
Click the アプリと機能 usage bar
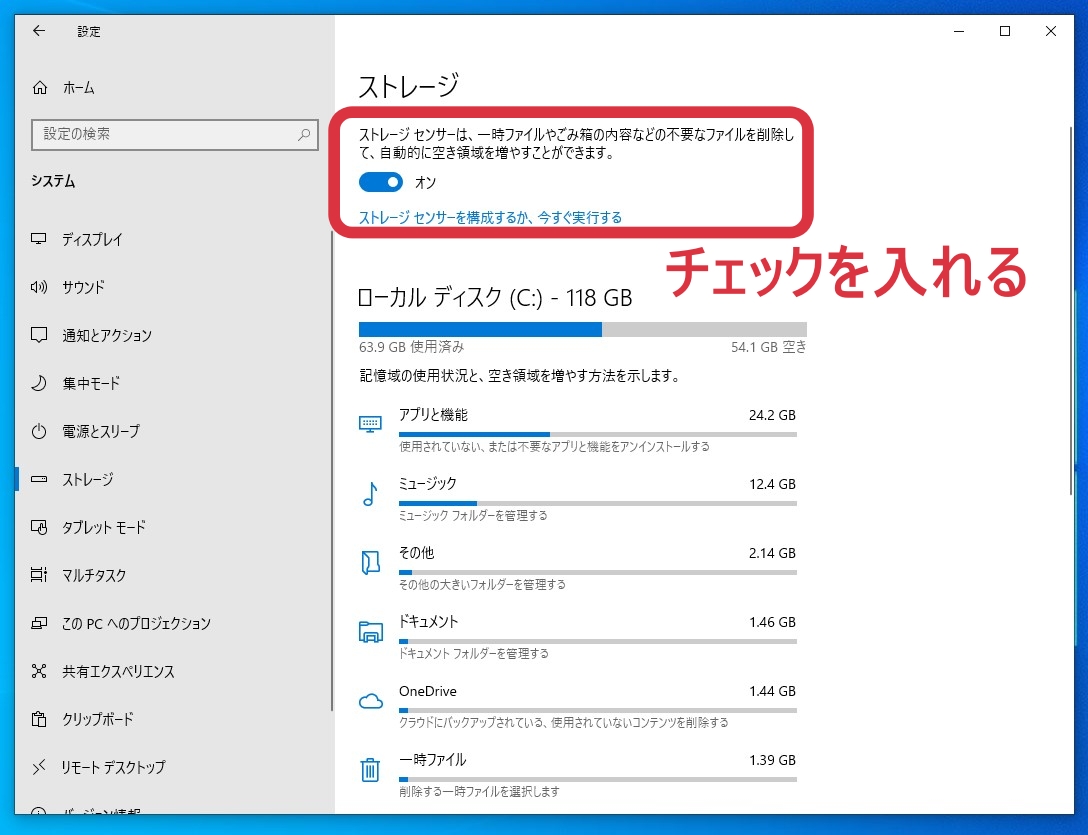point(597,435)
